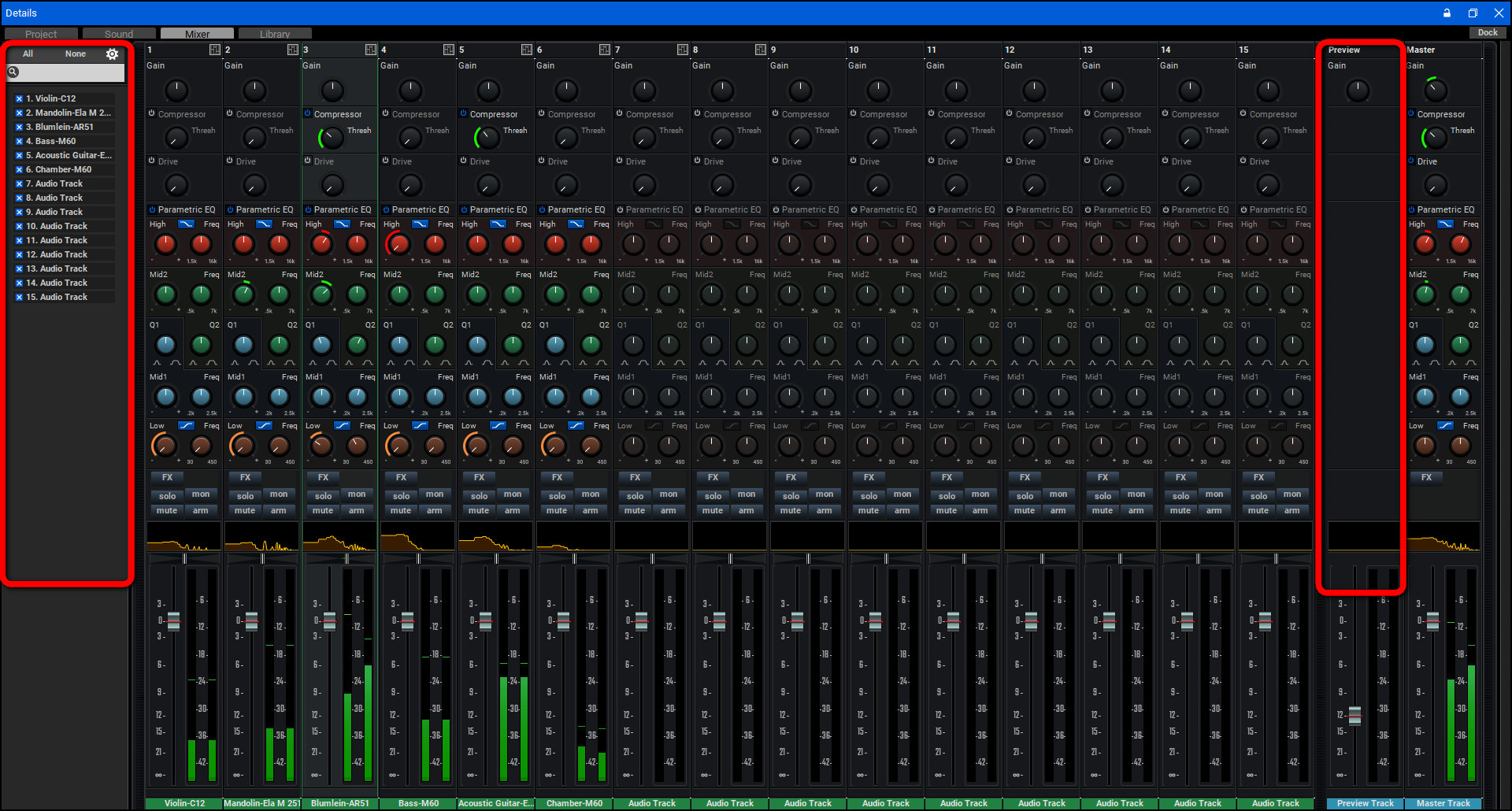This screenshot has height=811, width=1512.
Task: Click channel 1 volume fader handle
Action: (173, 620)
